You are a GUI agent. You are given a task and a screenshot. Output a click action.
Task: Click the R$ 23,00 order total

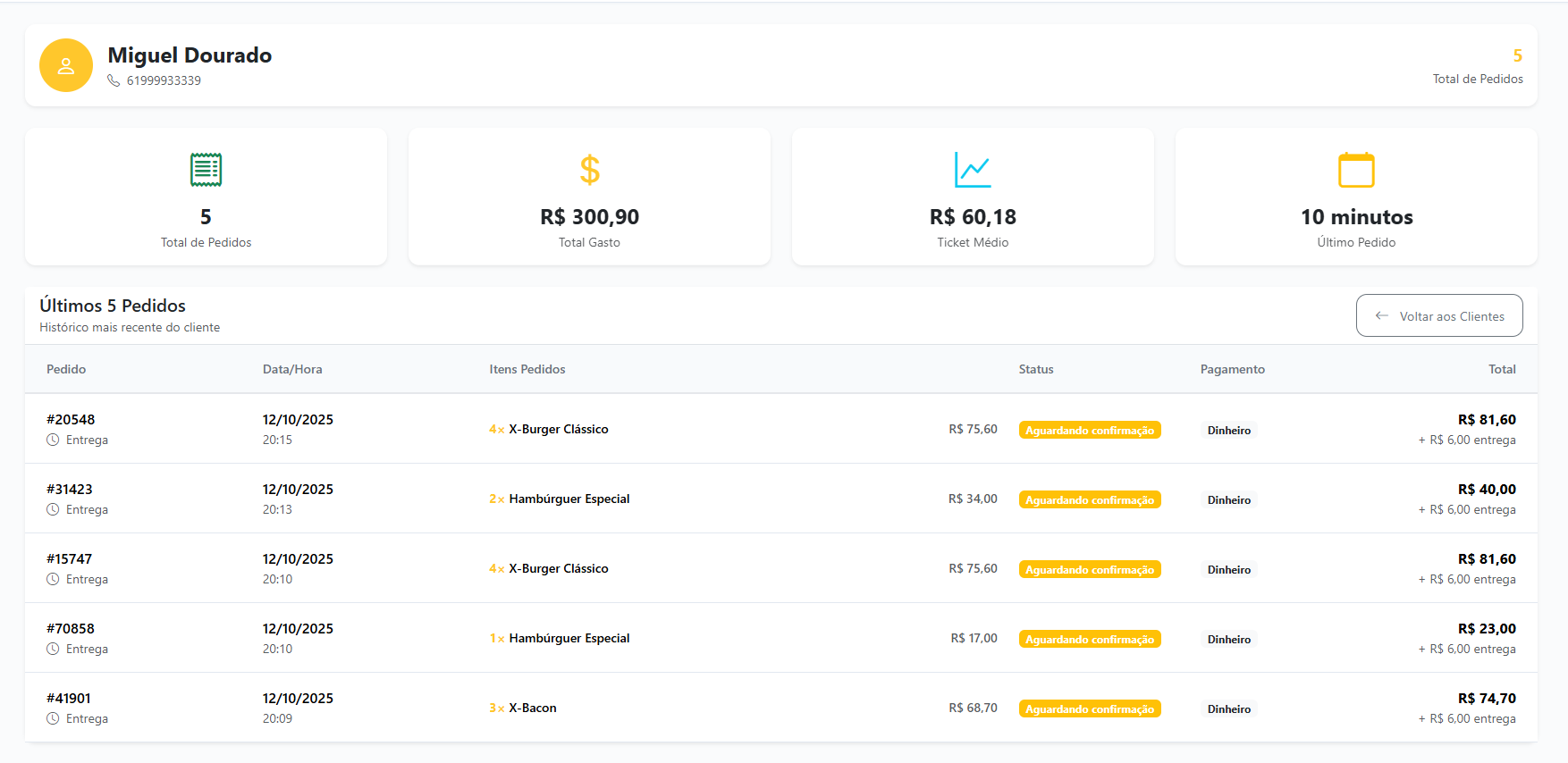tap(1487, 628)
